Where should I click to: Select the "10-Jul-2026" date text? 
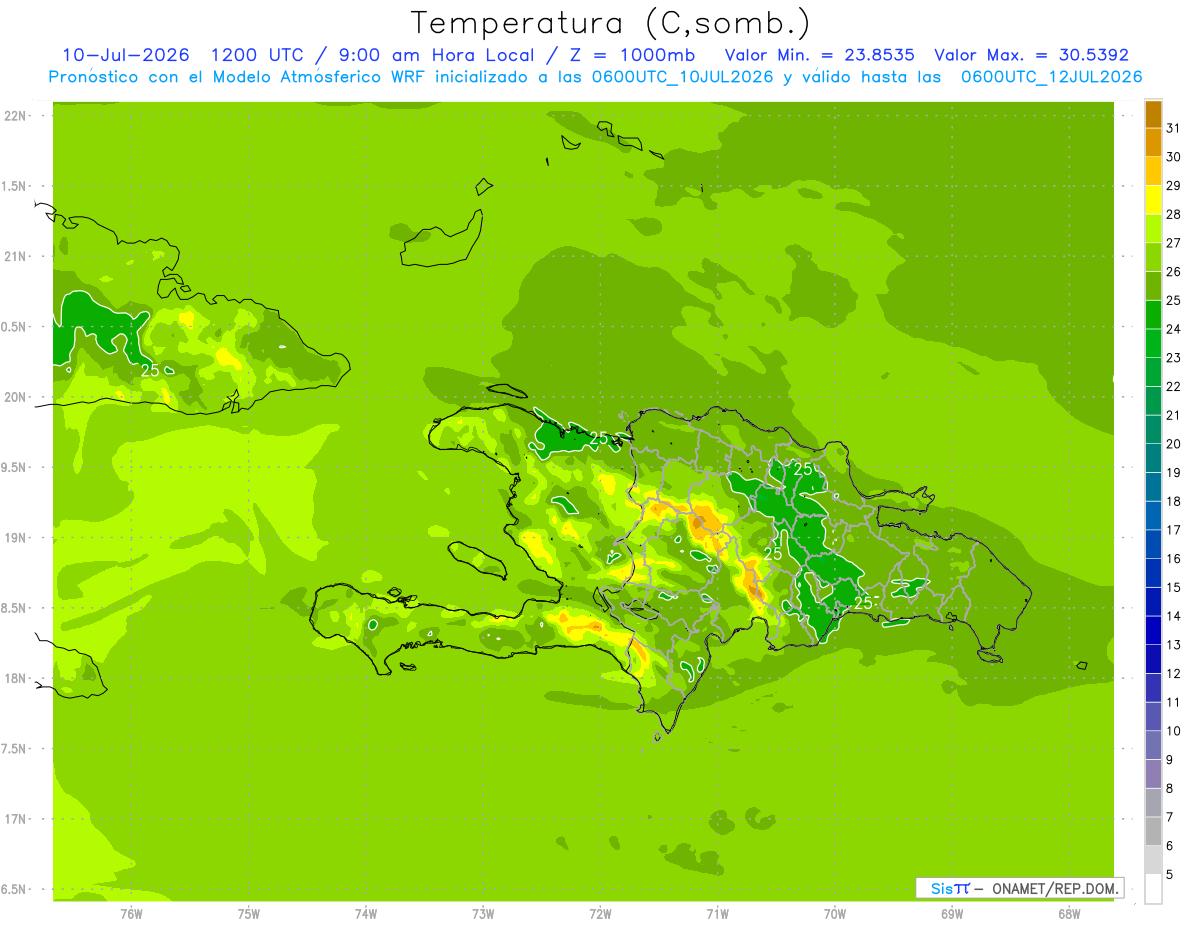[126, 55]
